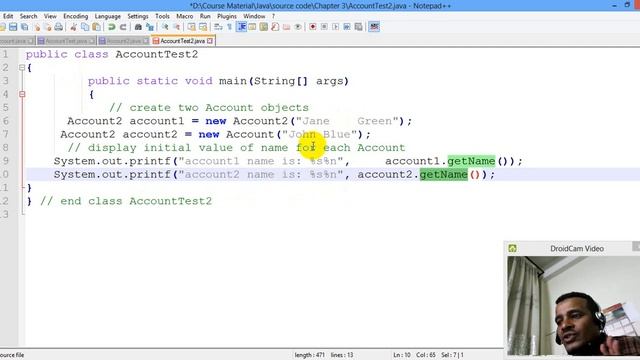Toggle Word Wrap toolbar icon
Screen dimensions: 640x360
point(218,27)
